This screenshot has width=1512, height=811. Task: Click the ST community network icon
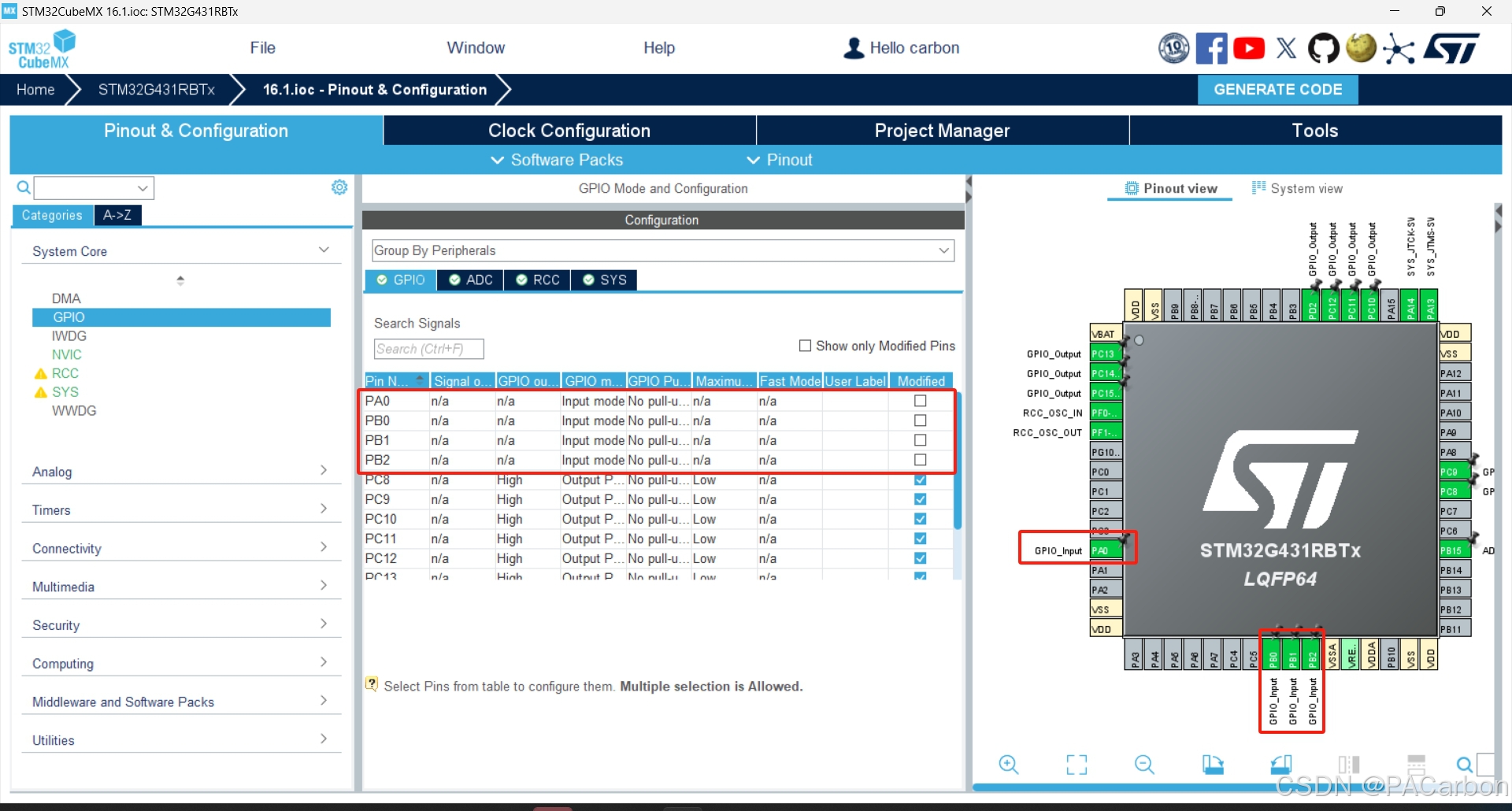click(x=1399, y=49)
